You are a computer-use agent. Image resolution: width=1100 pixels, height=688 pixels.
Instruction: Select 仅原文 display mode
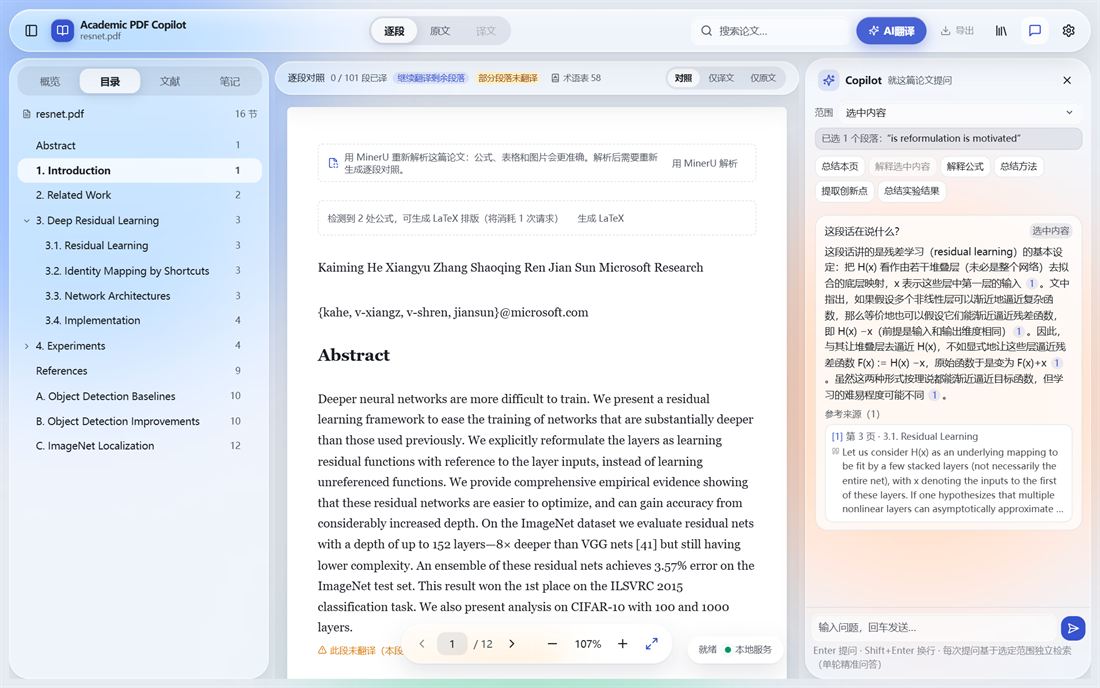pos(763,78)
